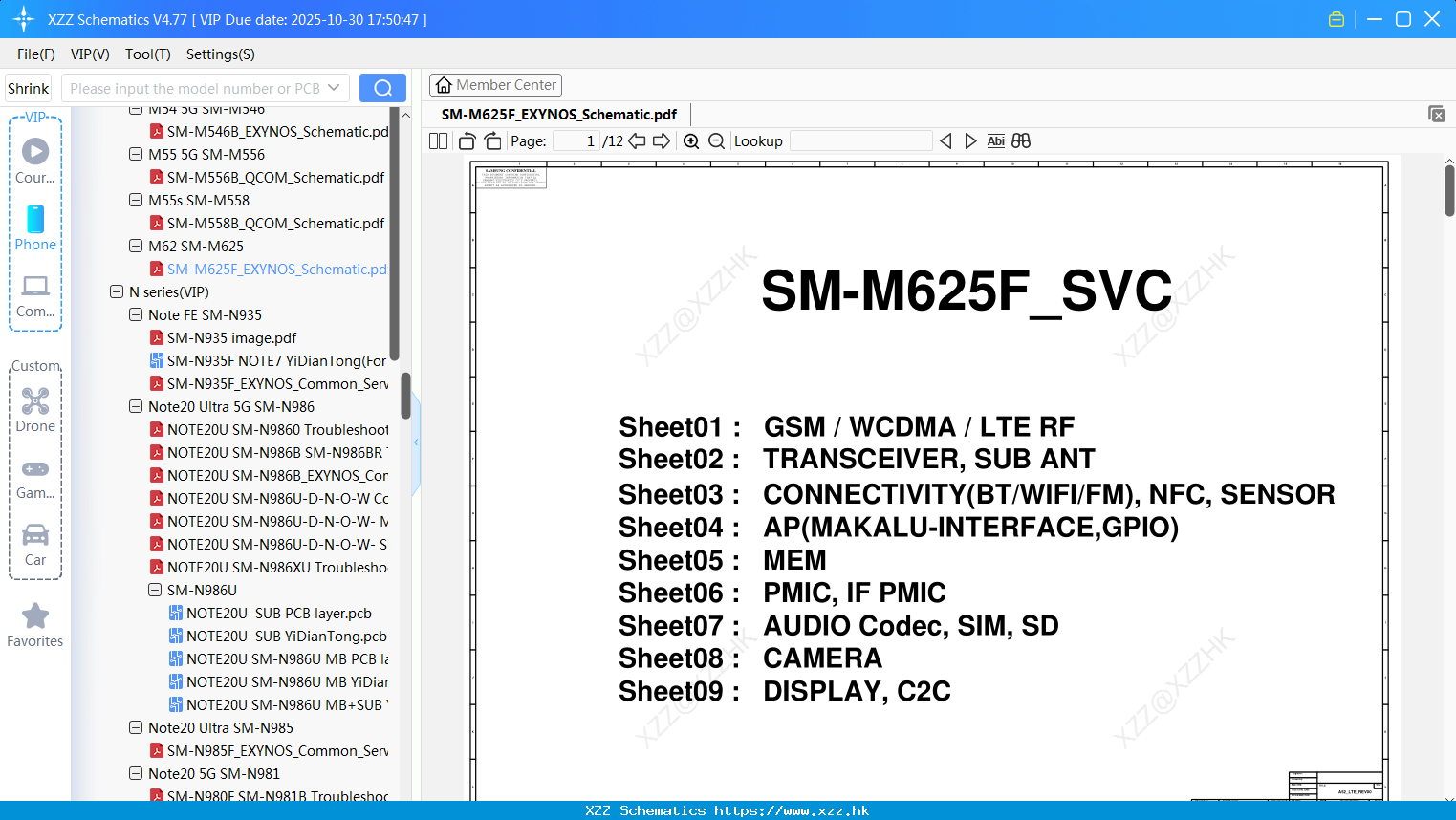Viewport: 1456px width, 820px height.
Task: Click the document viewer vertical scrollbar thumb
Action: tap(1449, 191)
